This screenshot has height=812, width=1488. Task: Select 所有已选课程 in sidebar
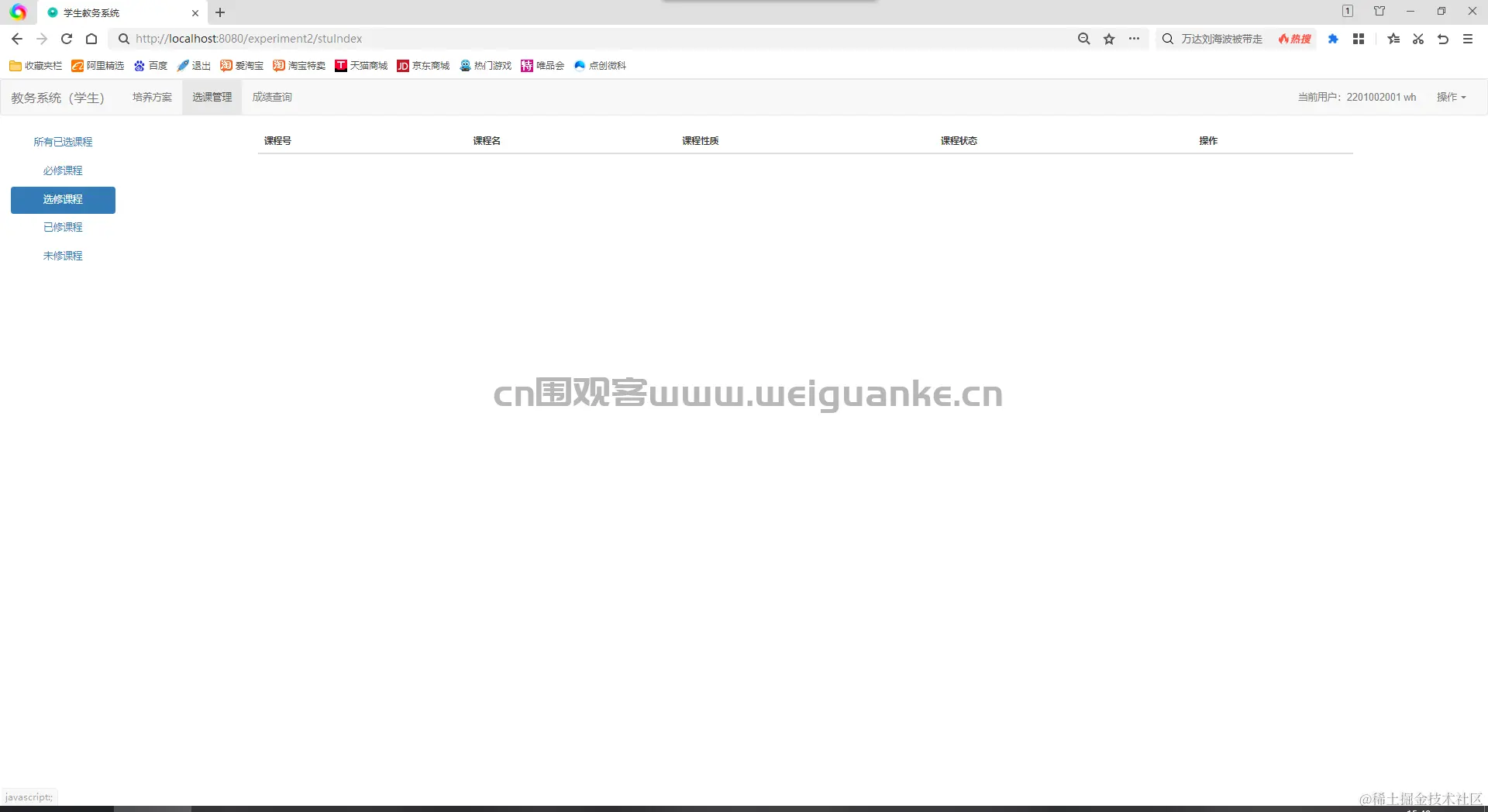coord(63,142)
